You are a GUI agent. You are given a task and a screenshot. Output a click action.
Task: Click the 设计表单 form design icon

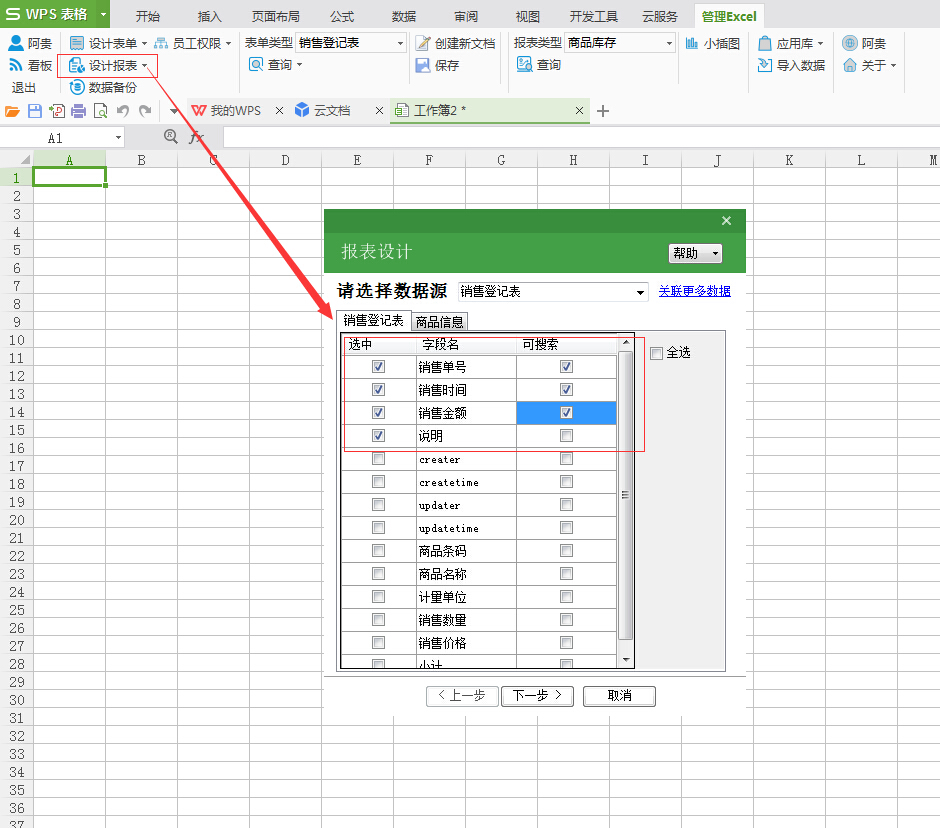coord(77,43)
